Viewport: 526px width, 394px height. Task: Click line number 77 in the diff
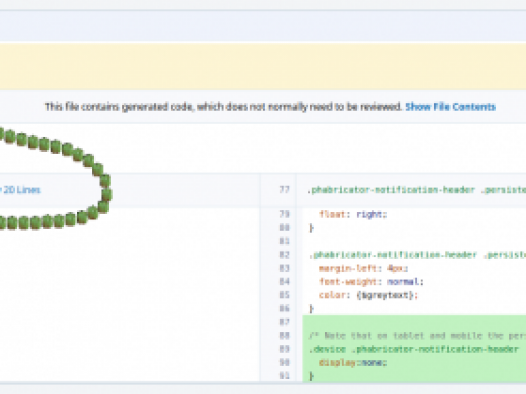[284, 190]
